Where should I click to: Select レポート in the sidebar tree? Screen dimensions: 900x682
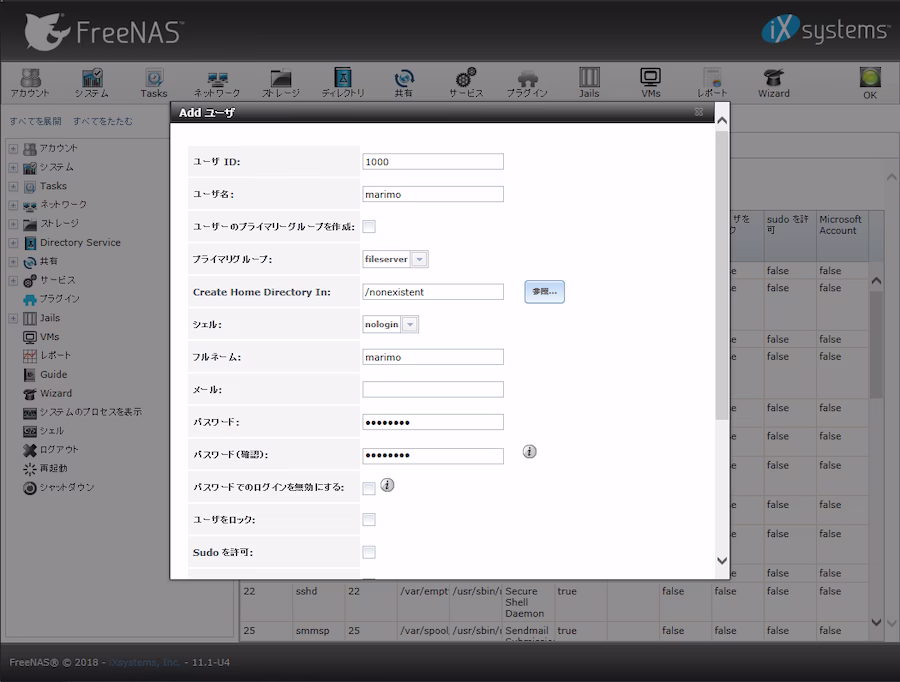55,355
